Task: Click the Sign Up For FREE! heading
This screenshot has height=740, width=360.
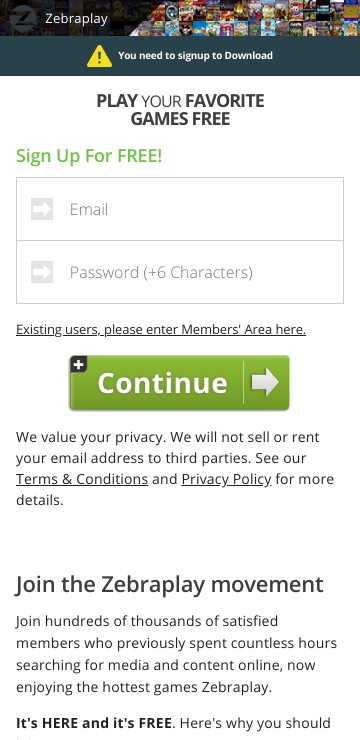Action: (89, 156)
